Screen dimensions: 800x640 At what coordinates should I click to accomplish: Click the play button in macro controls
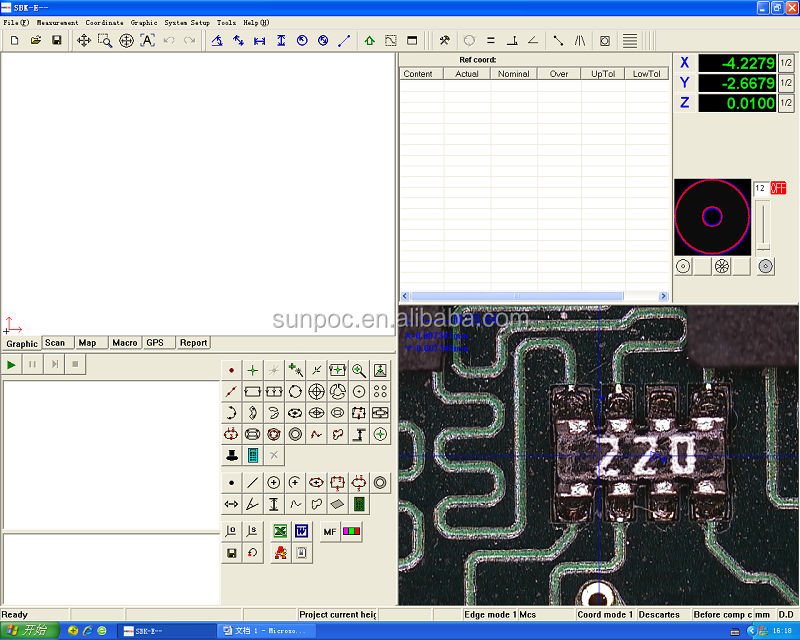click(x=12, y=365)
